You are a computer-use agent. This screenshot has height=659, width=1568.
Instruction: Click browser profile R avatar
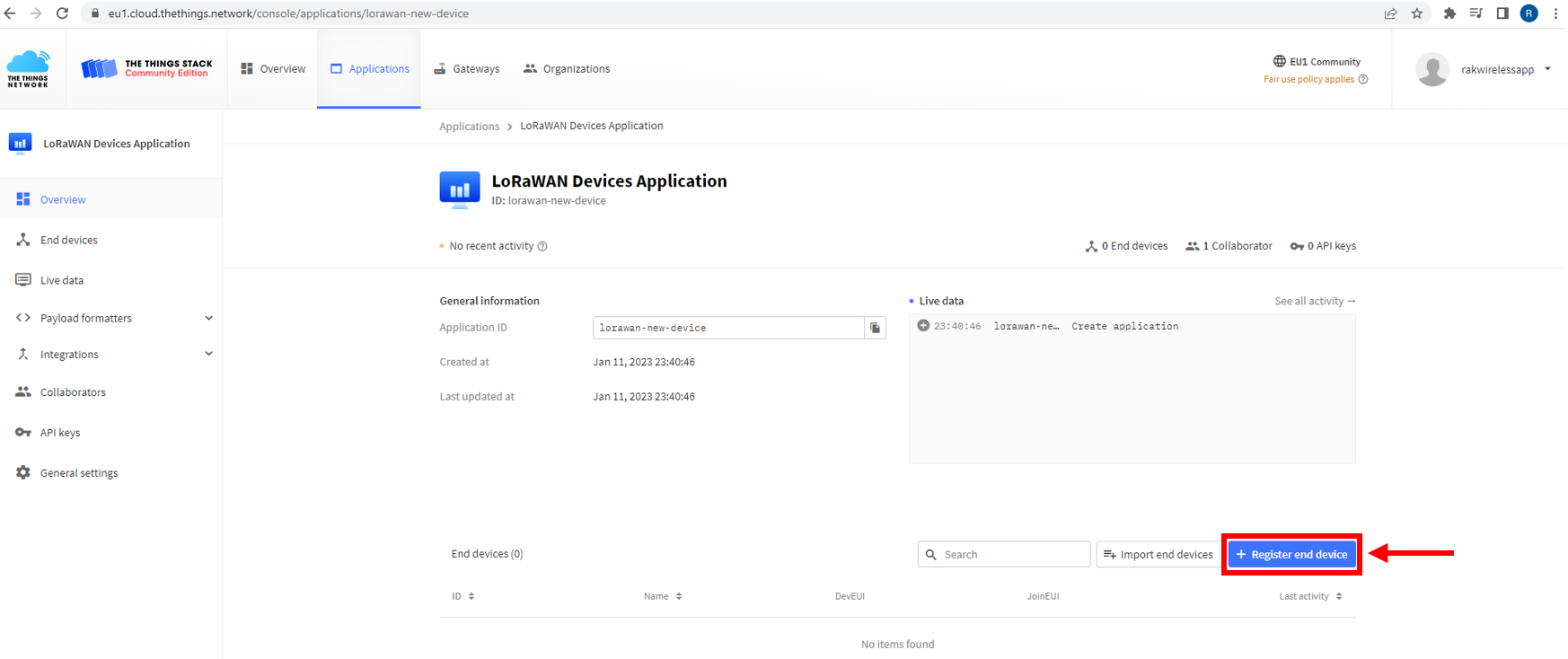pos(1528,13)
